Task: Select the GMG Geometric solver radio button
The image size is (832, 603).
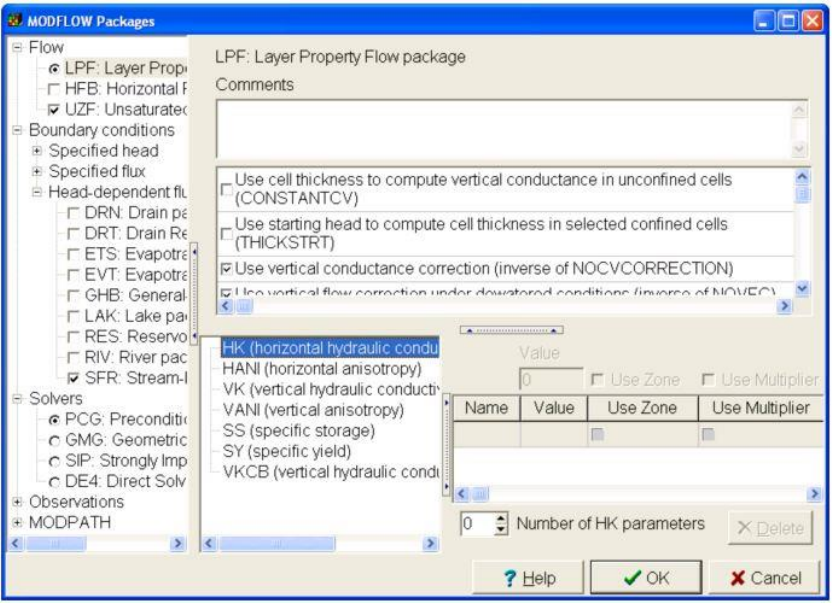Action: (54, 441)
